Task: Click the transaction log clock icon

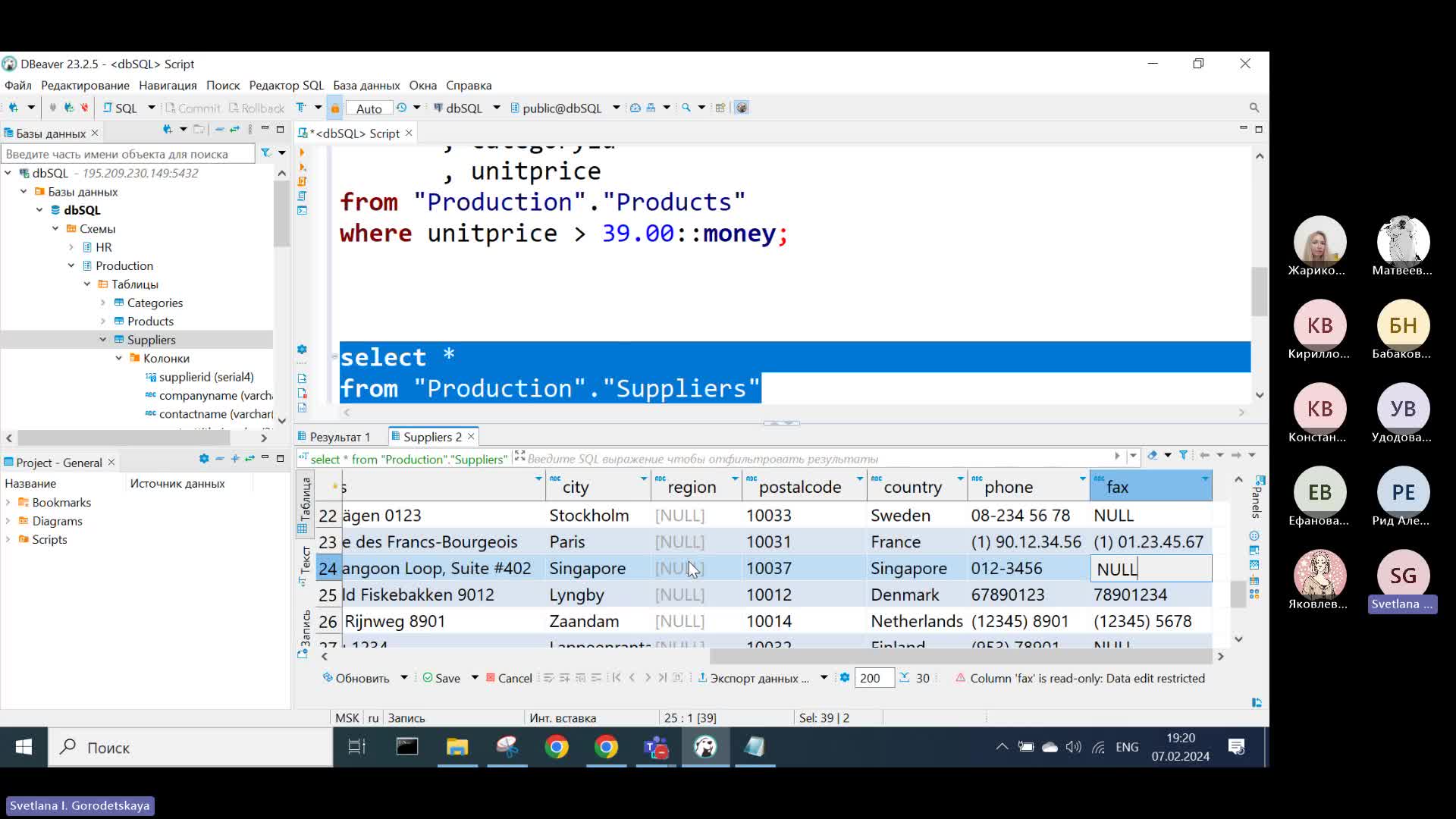Action: click(x=401, y=108)
